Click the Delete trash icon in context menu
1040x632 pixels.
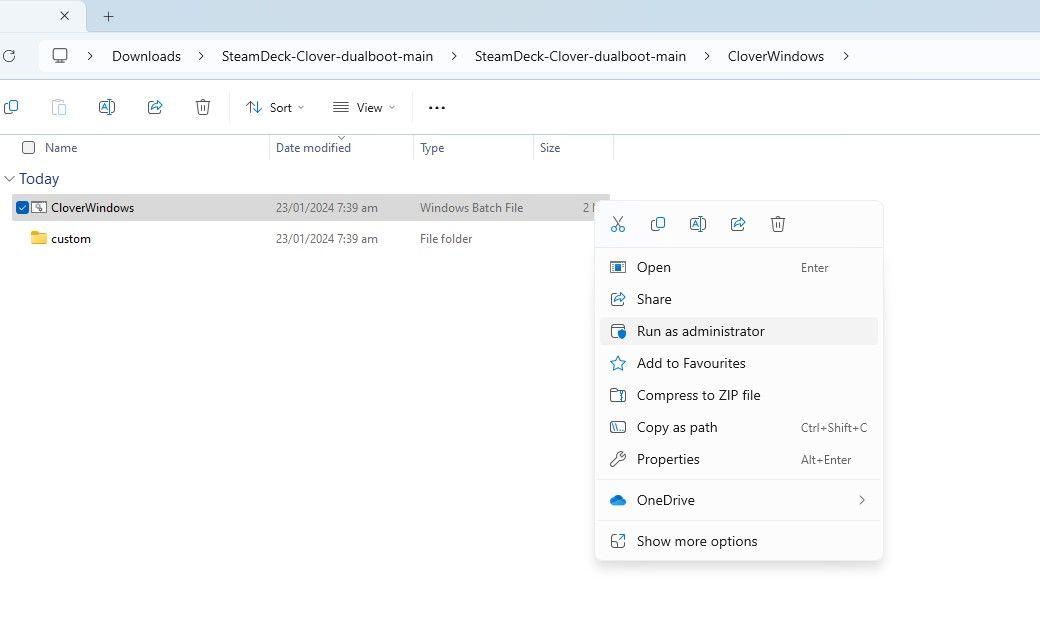pyautogui.click(x=778, y=225)
